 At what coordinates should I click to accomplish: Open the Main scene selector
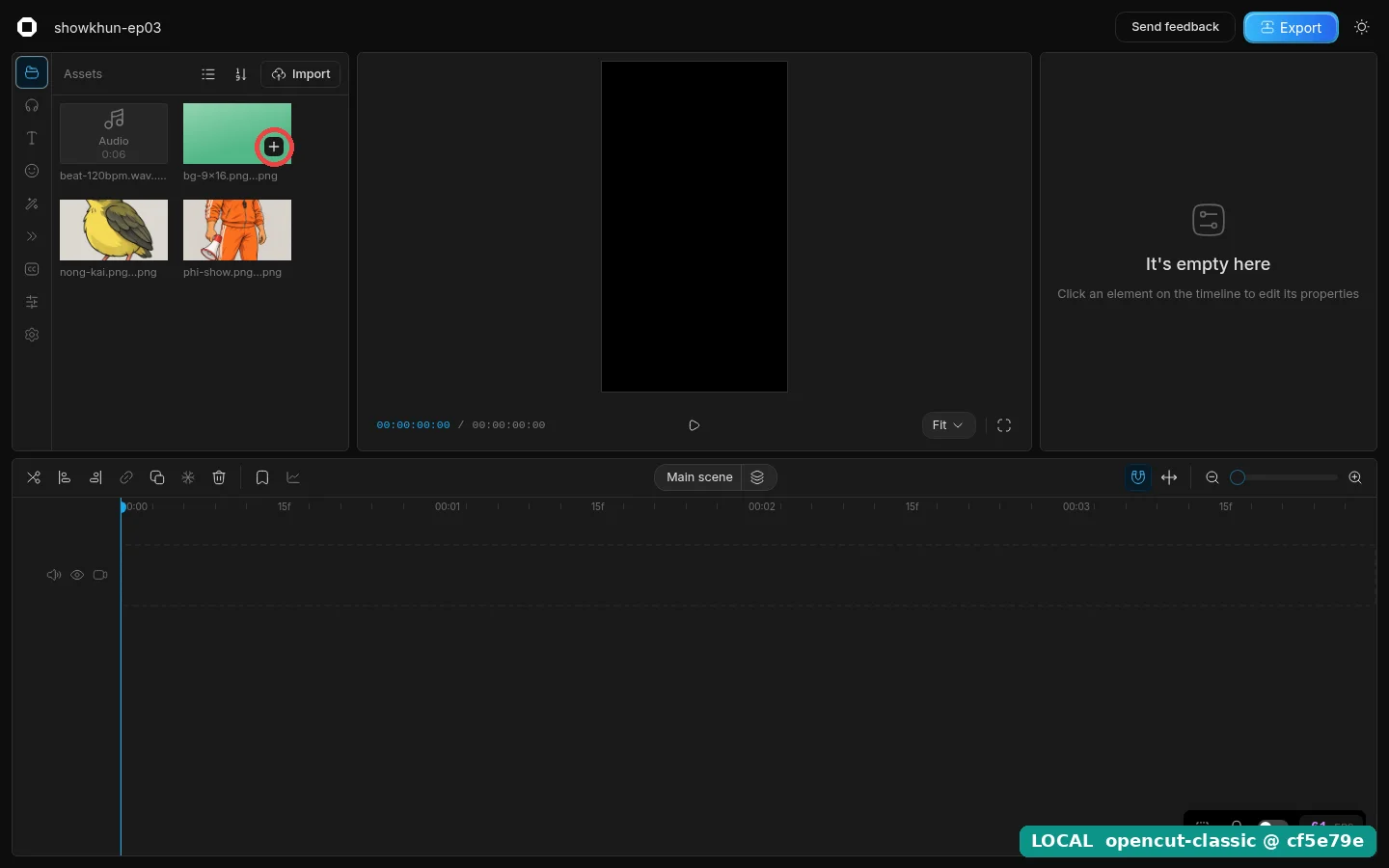[699, 477]
